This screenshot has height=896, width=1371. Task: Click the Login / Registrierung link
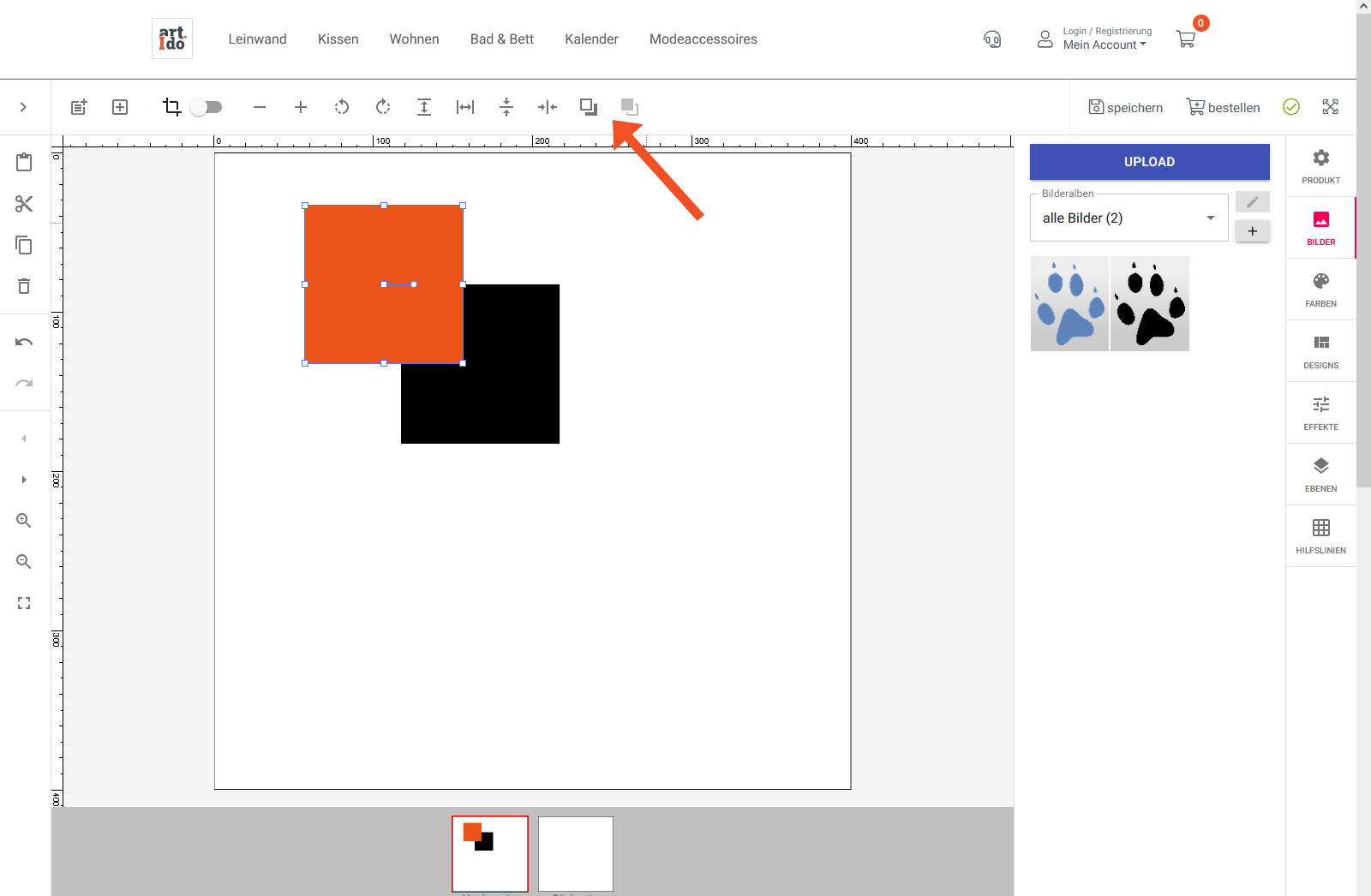tap(1107, 31)
